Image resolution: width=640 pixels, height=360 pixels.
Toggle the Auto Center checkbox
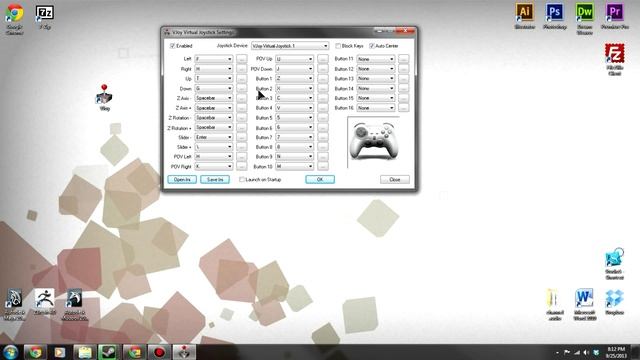[371, 46]
